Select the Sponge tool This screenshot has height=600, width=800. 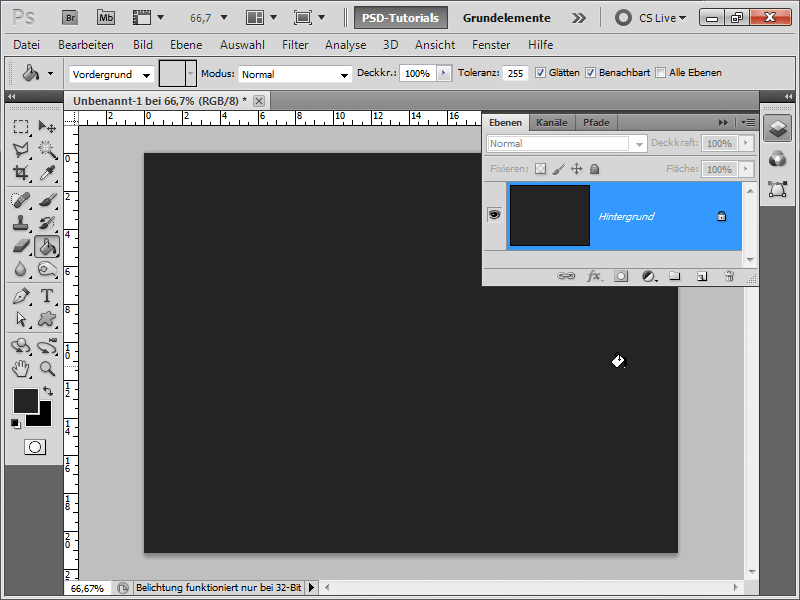(47, 269)
